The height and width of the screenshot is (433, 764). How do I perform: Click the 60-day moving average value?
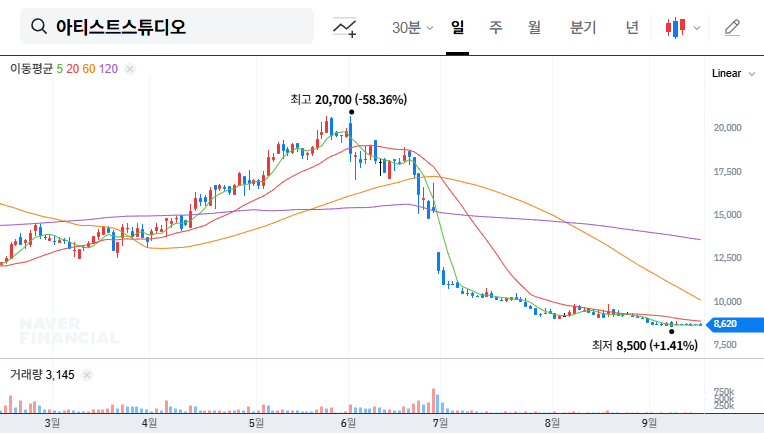pyautogui.click(x=89, y=69)
